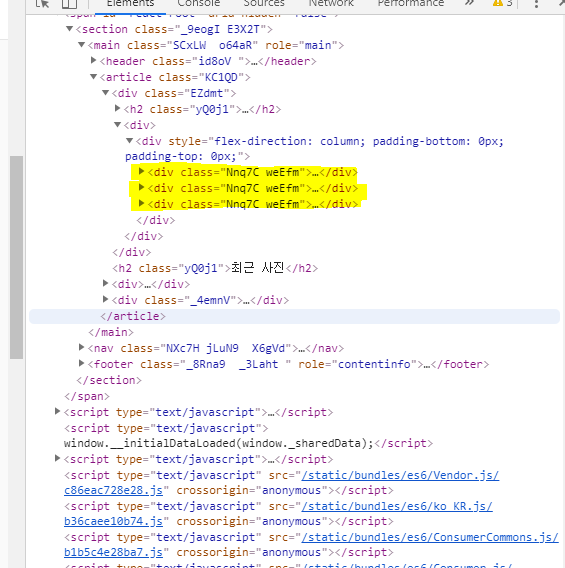This screenshot has width=565, height=568.
Task: Expand the first Nnq7C weEfm div
Action: tap(142, 171)
